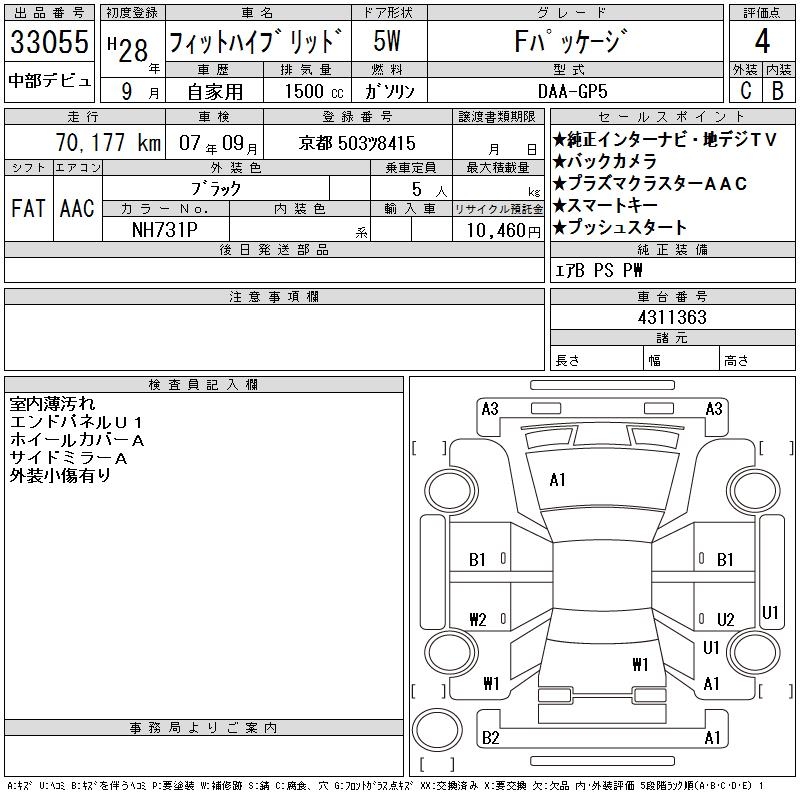This screenshot has width=800, height=800.
Task: Click the shift type FAT
Action: (28, 208)
